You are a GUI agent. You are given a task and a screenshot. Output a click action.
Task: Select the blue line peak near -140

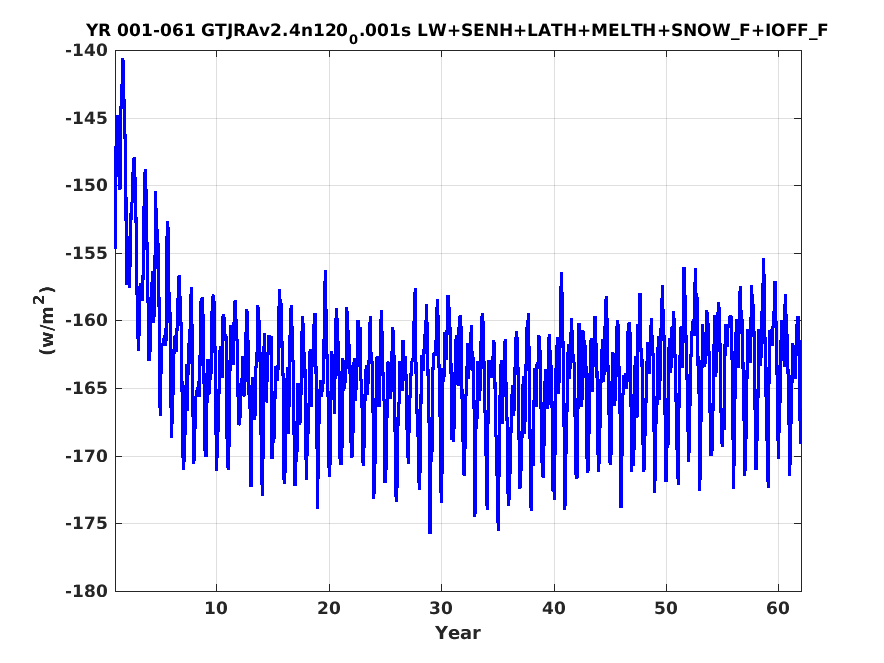click(x=122, y=60)
